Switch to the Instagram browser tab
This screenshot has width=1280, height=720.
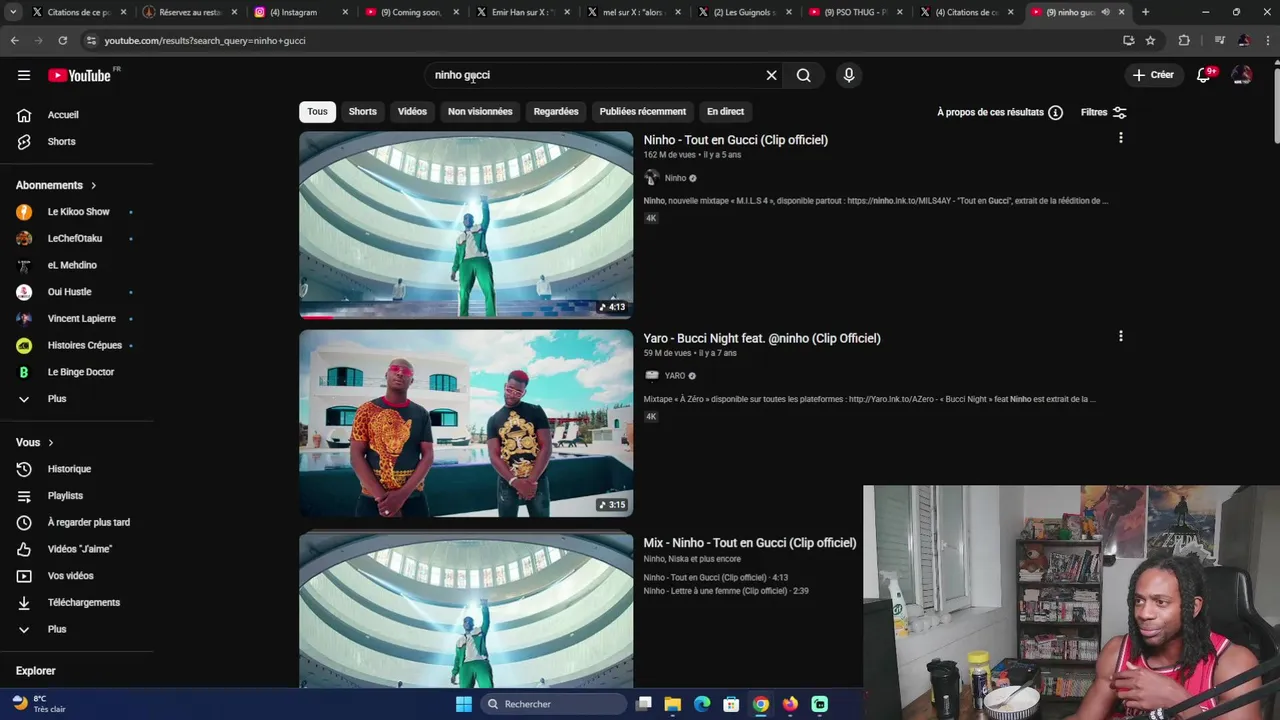pos(300,12)
